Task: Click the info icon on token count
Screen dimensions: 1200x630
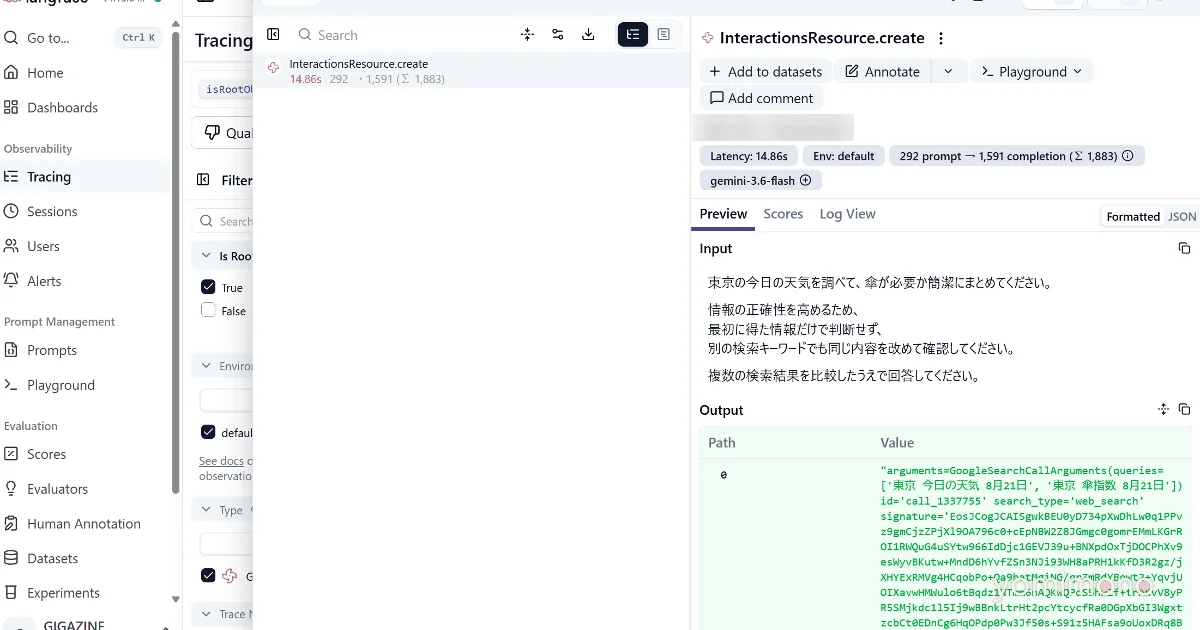Action: tap(1128, 156)
